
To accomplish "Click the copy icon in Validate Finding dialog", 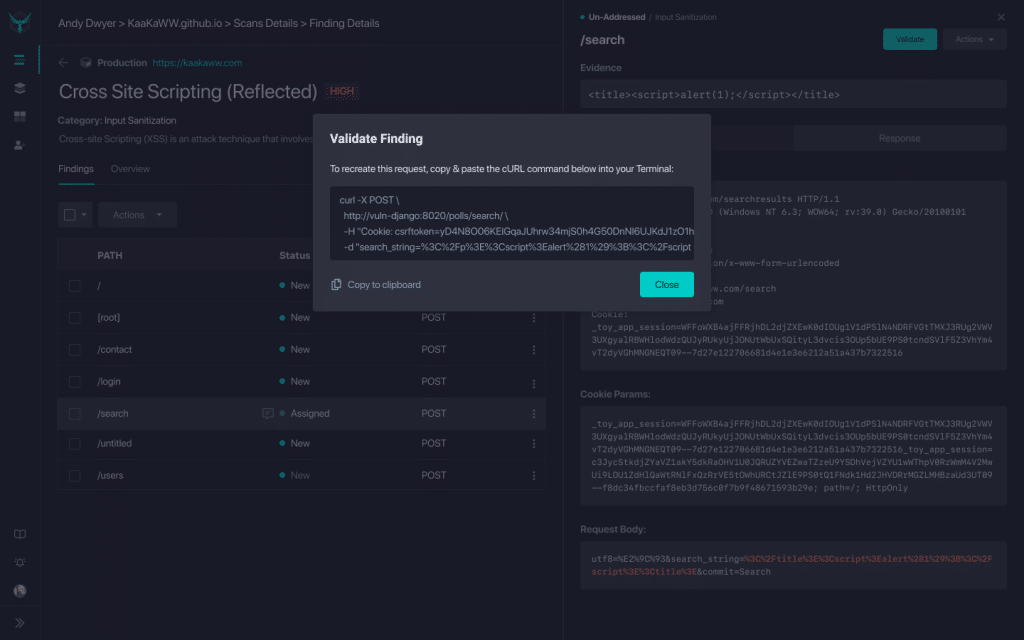I will tap(336, 285).
